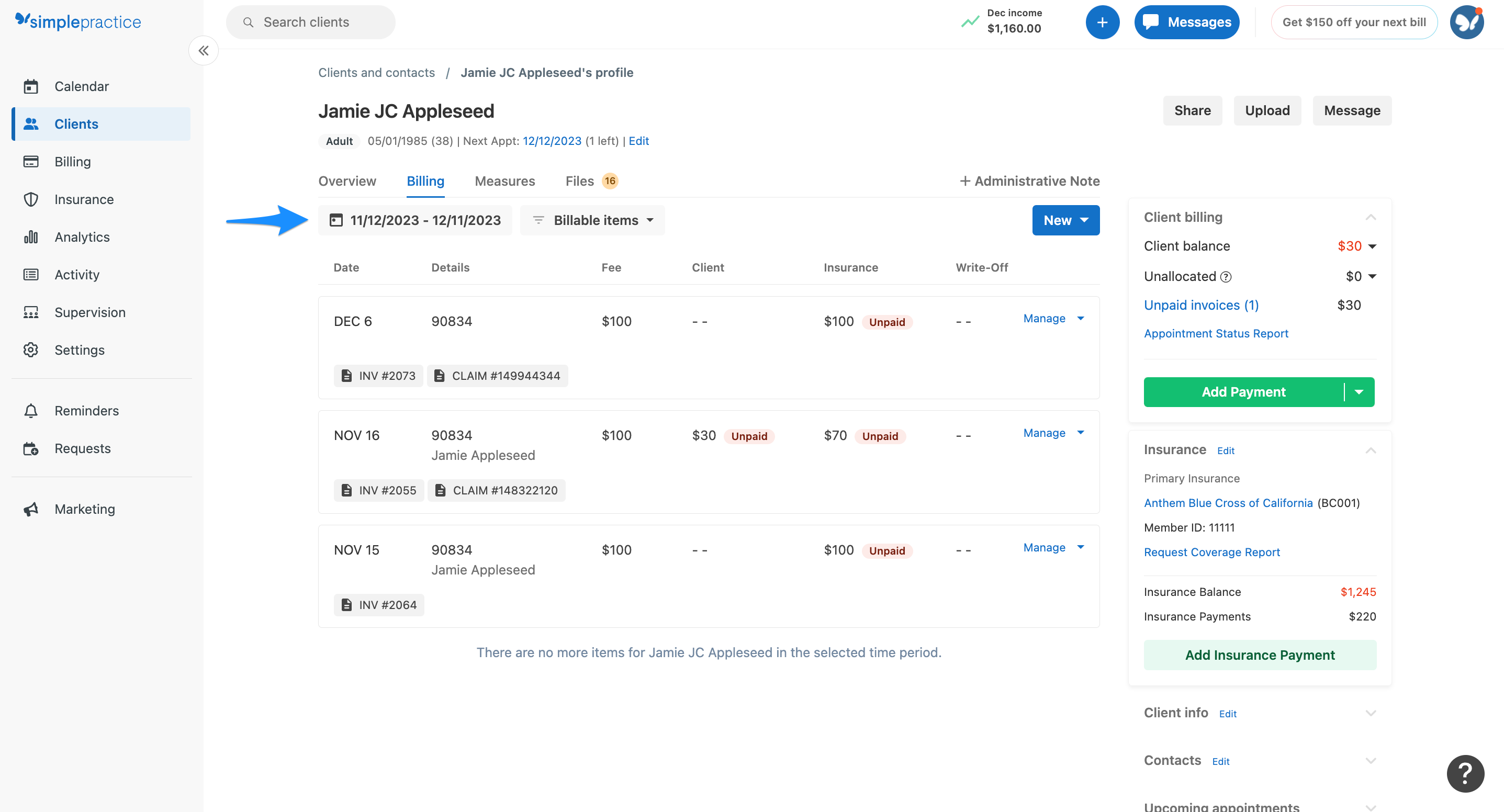Viewport: 1504px width, 812px height.
Task: Collapse the Client billing section
Action: pyautogui.click(x=1372, y=217)
